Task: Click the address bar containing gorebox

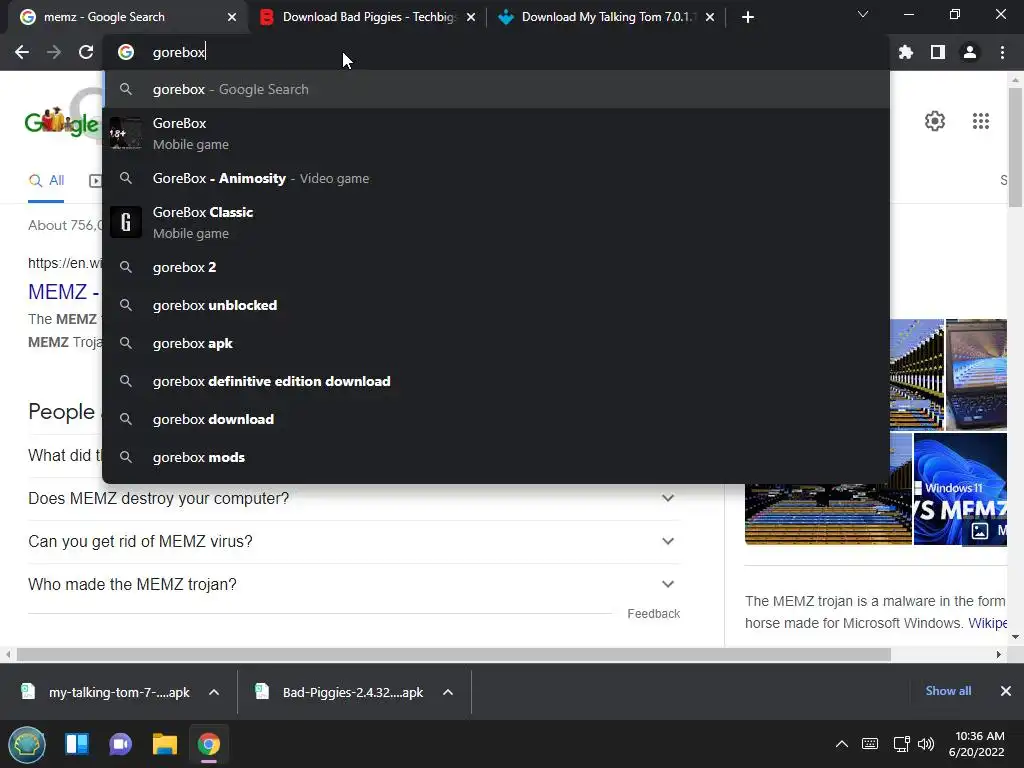Action: [x=496, y=52]
